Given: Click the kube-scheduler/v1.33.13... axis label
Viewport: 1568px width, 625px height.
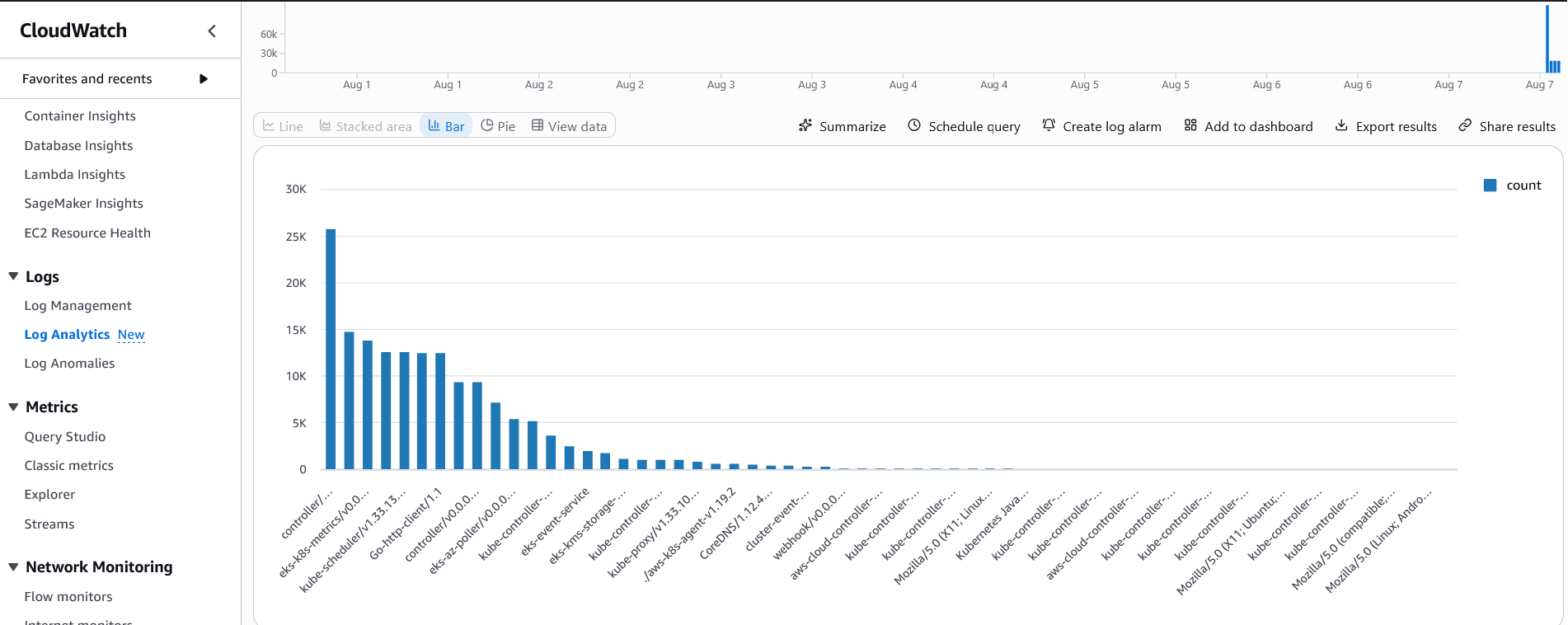Looking at the screenshot, I should 352,539.
